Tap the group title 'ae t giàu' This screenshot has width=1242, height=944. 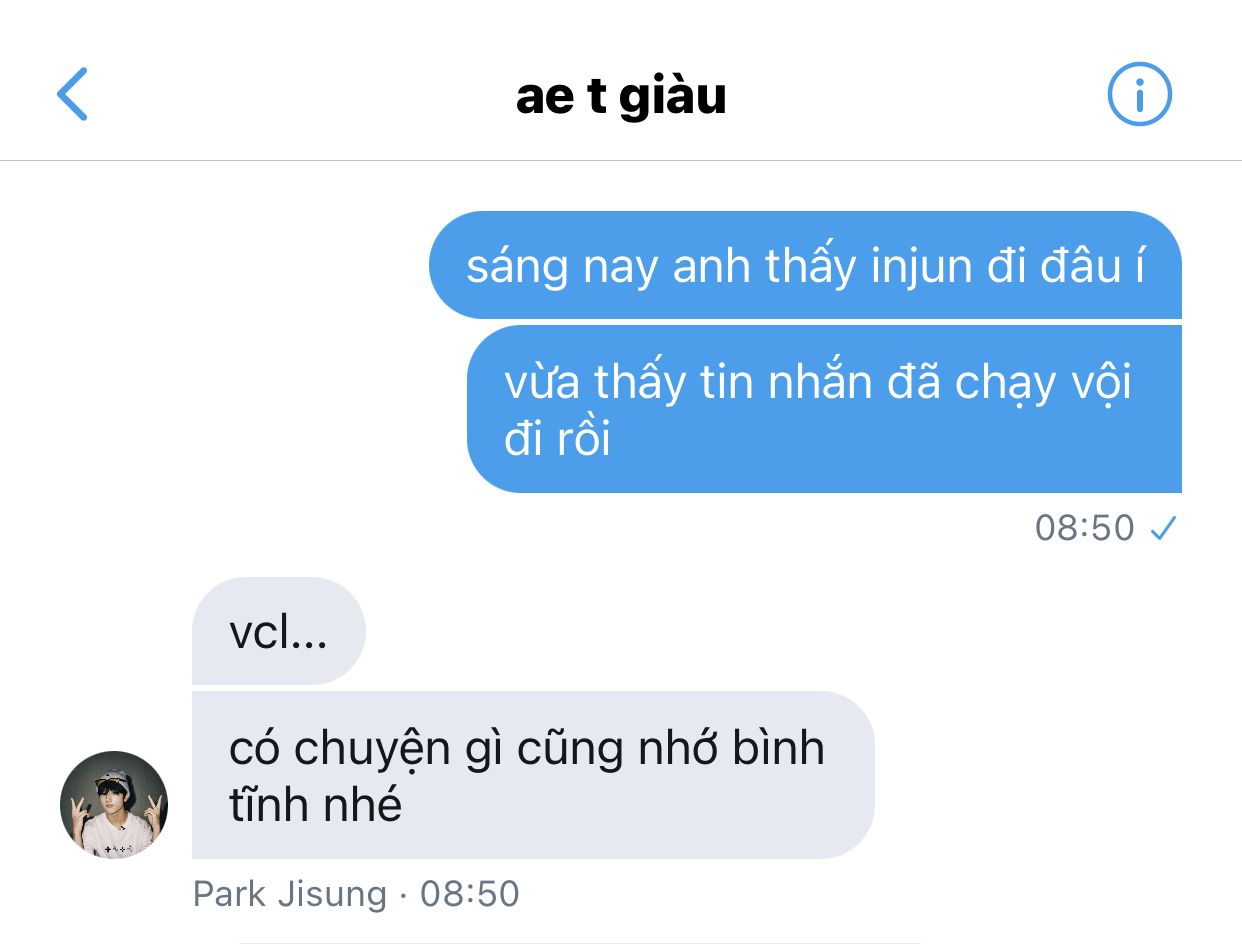[x=621, y=96]
